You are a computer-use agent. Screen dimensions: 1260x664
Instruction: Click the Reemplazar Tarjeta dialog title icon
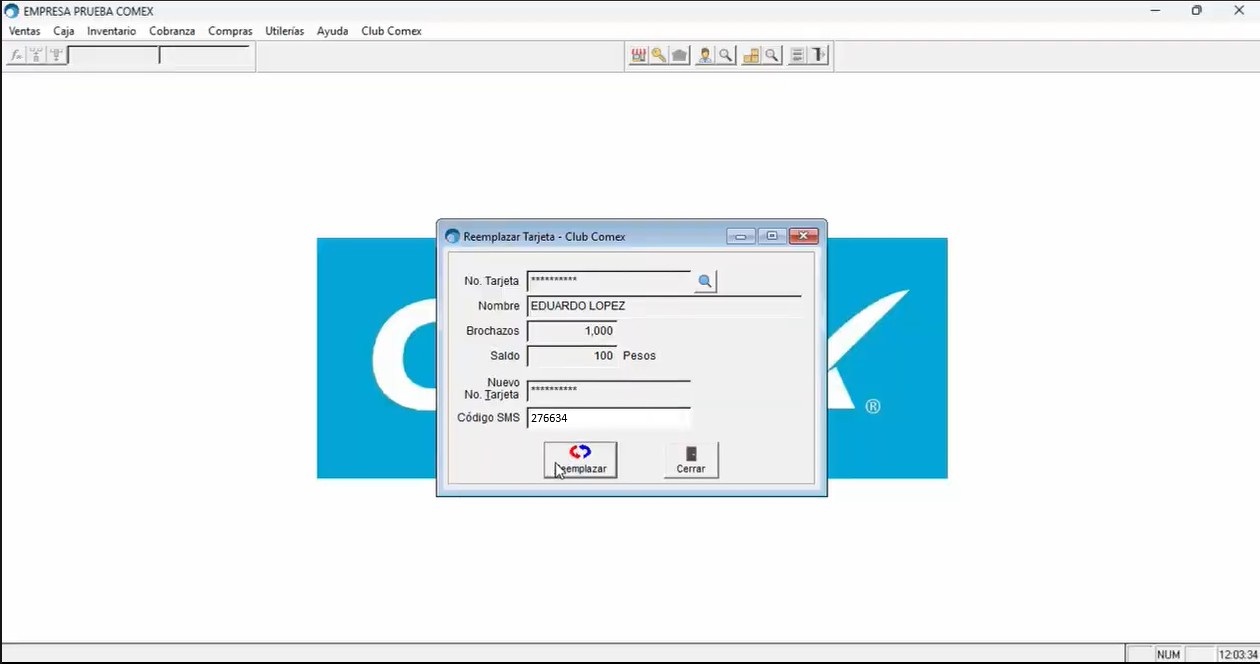point(452,237)
